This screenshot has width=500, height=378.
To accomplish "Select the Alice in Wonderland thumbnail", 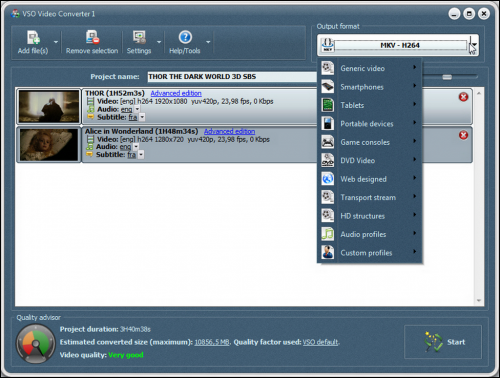I will (x=49, y=145).
